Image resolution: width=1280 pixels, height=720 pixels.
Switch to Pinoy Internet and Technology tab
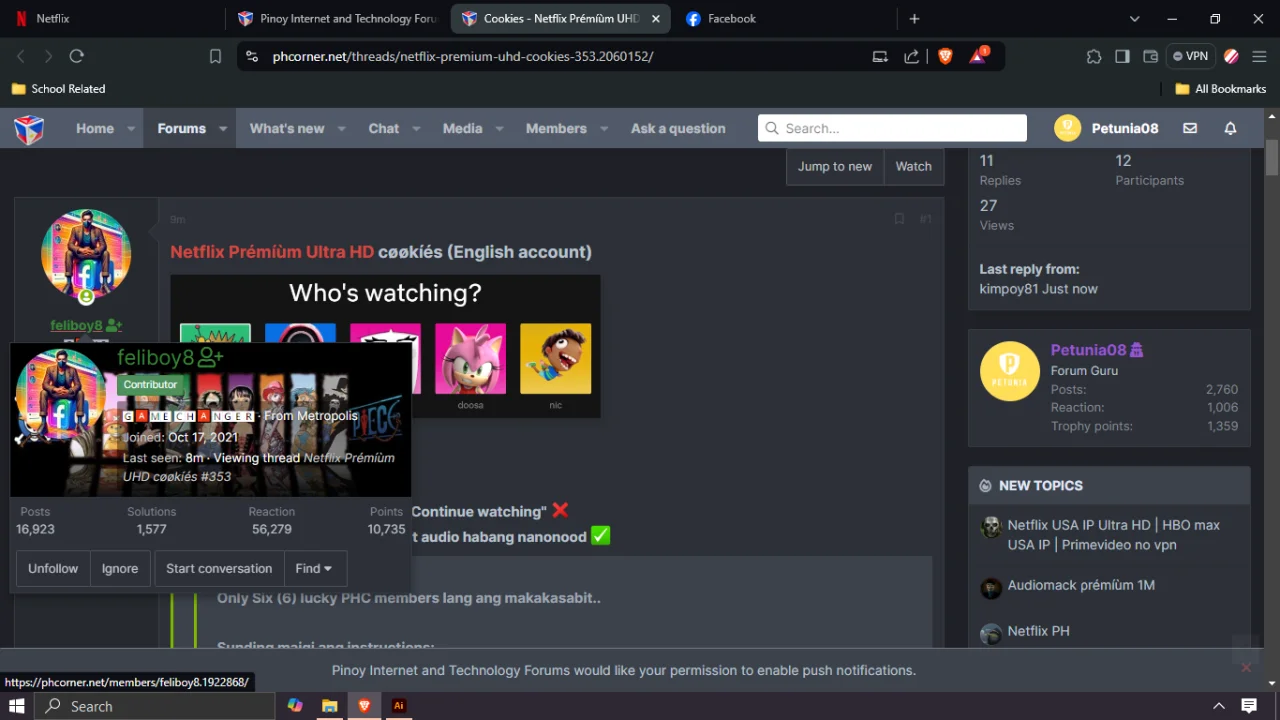click(x=337, y=18)
